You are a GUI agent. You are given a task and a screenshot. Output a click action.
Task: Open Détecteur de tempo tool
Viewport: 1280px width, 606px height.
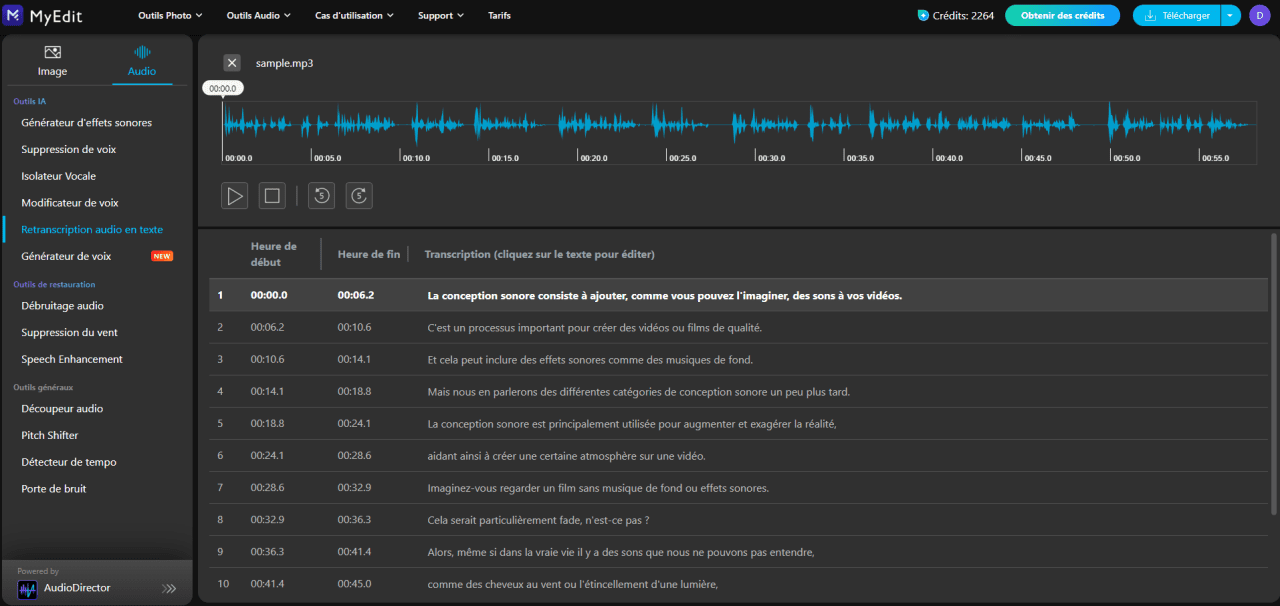tap(69, 462)
